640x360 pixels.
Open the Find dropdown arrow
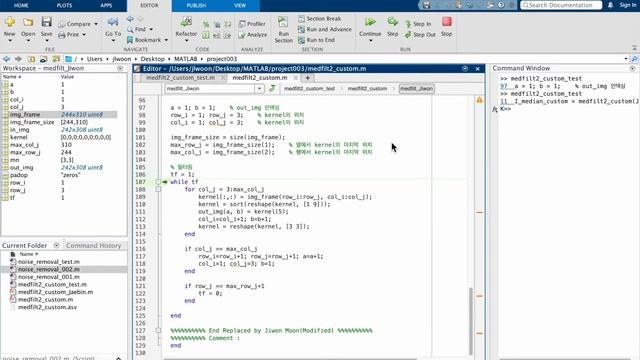pos(151,29)
